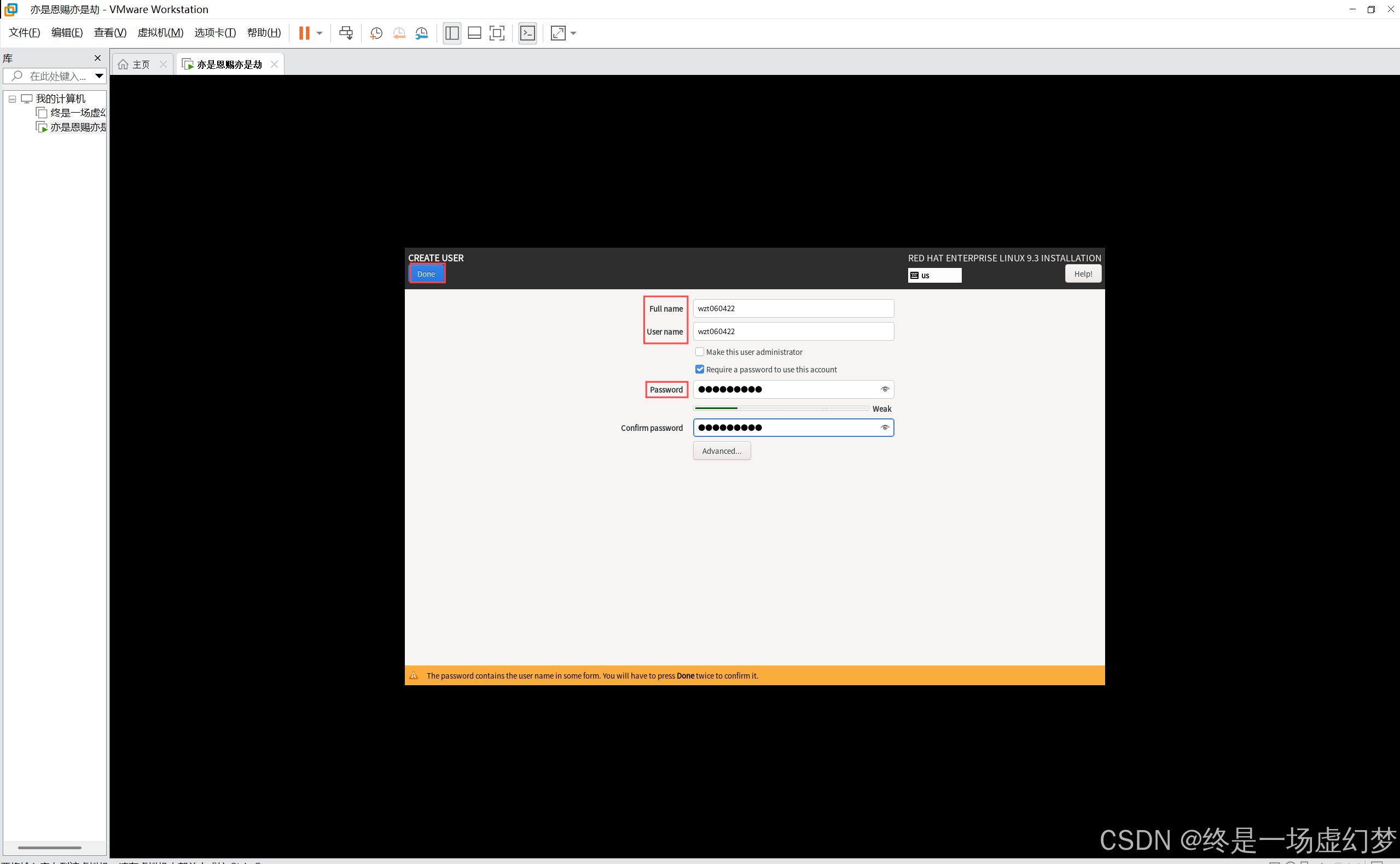The height and width of the screenshot is (864, 1400).
Task: Open the power options dropdown arrow
Action: point(319,33)
